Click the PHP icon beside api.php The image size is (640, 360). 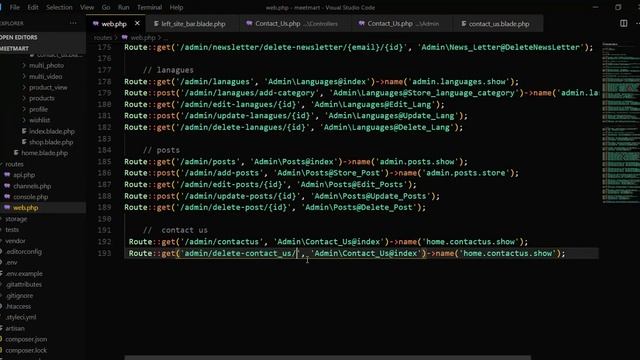coord(7,175)
